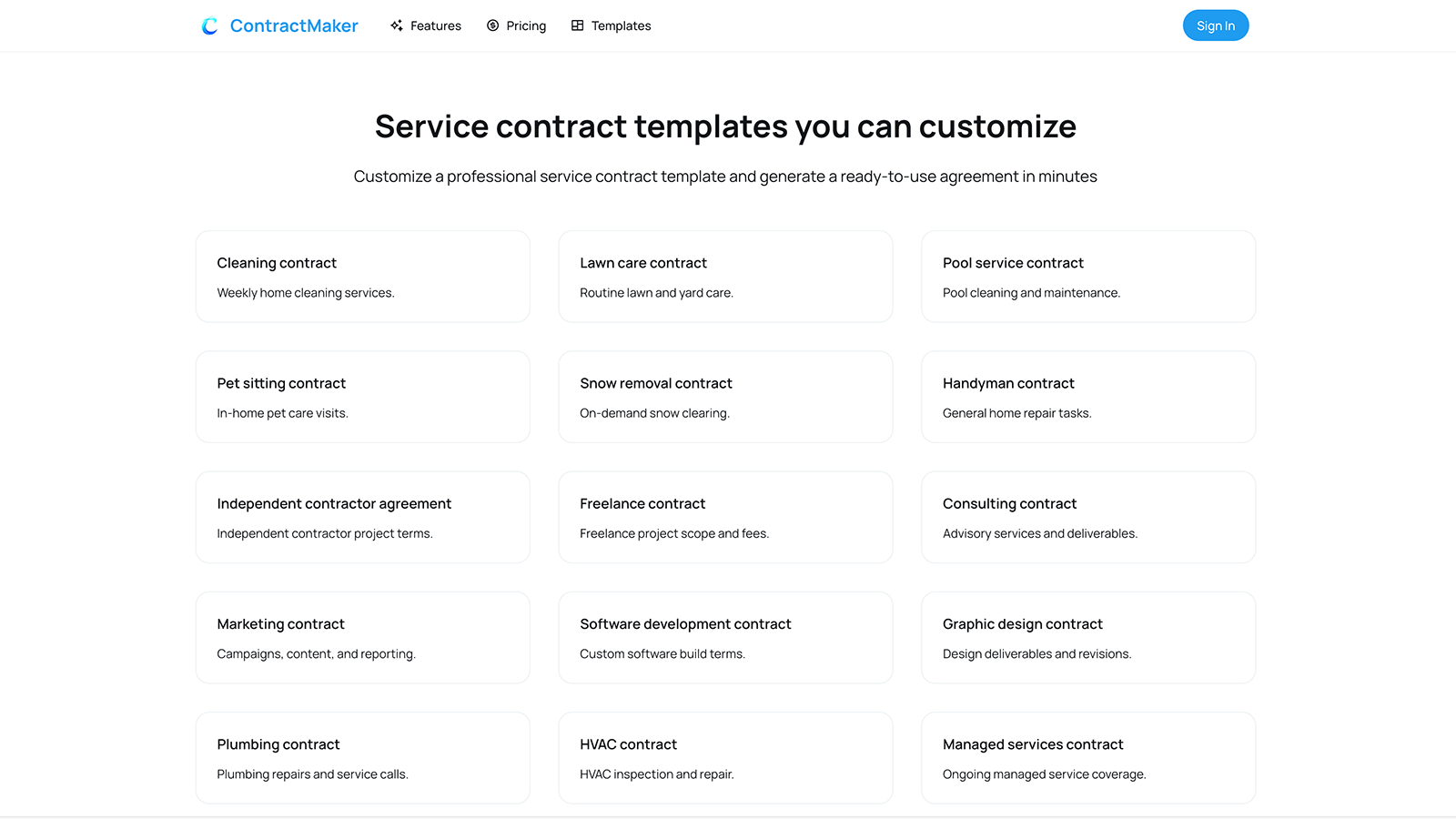1456x819 pixels.
Task: Select the Snow removal contract card
Action: tap(725, 396)
